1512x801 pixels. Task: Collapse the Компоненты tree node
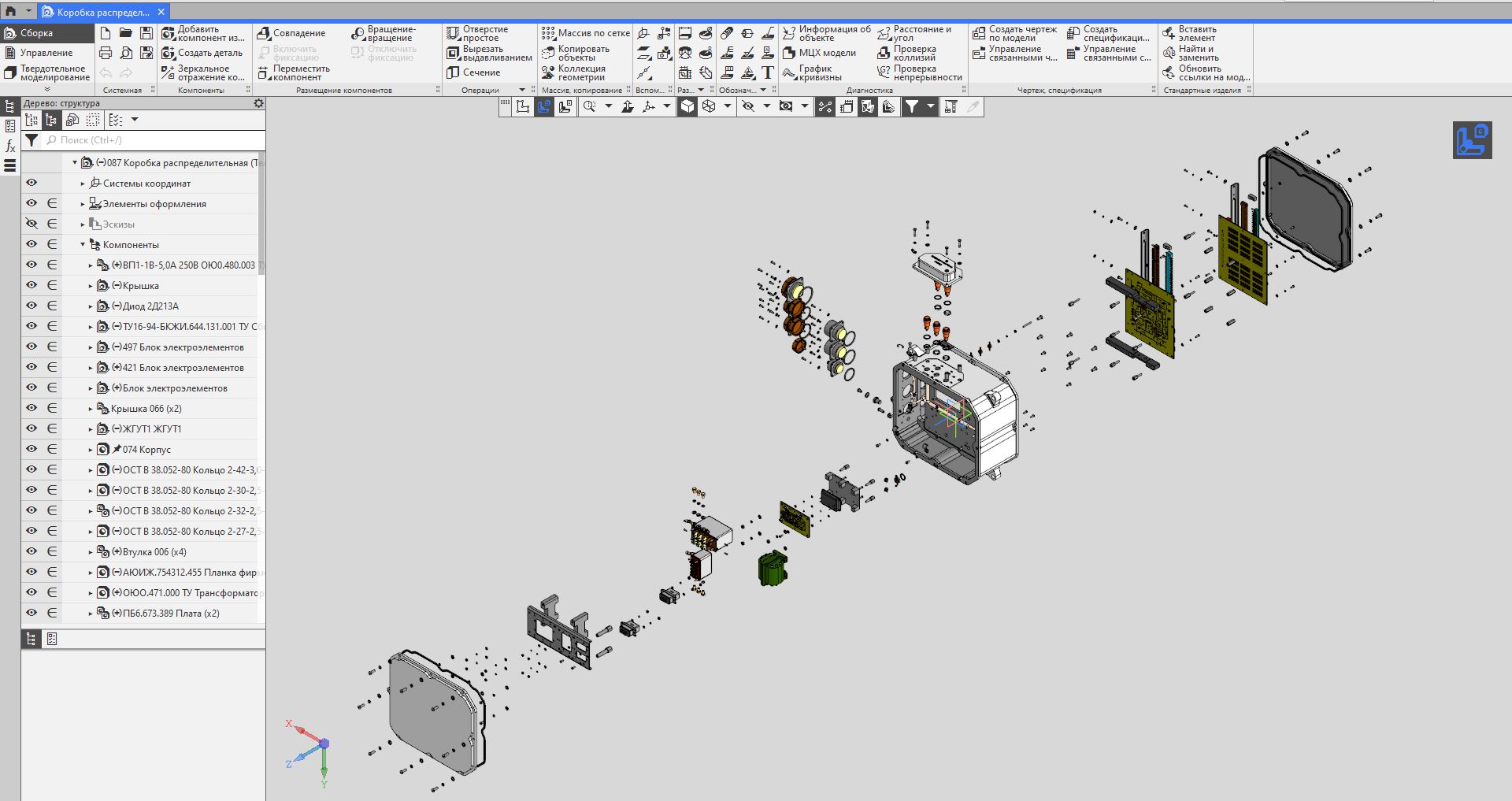[x=83, y=245]
